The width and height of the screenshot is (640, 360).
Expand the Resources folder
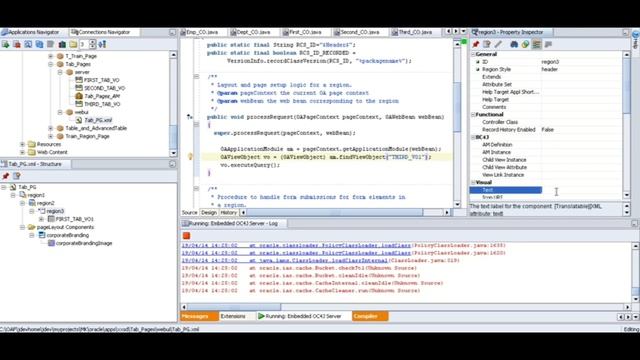(x=22, y=144)
